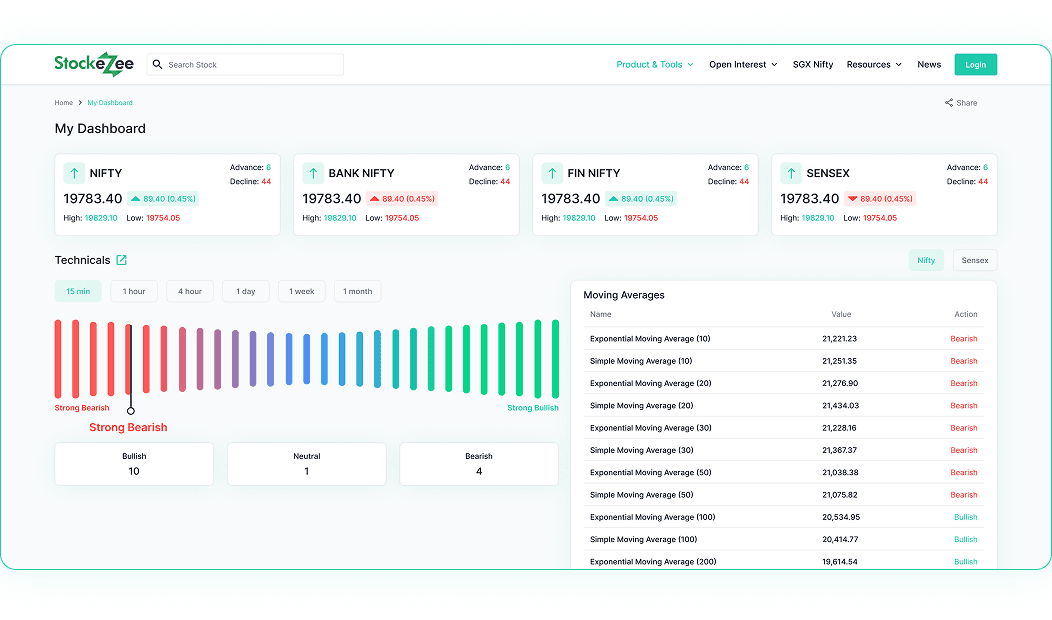The height and width of the screenshot is (620, 1052).
Task: Click the large Strong Bearish result text
Action: (x=128, y=427)
